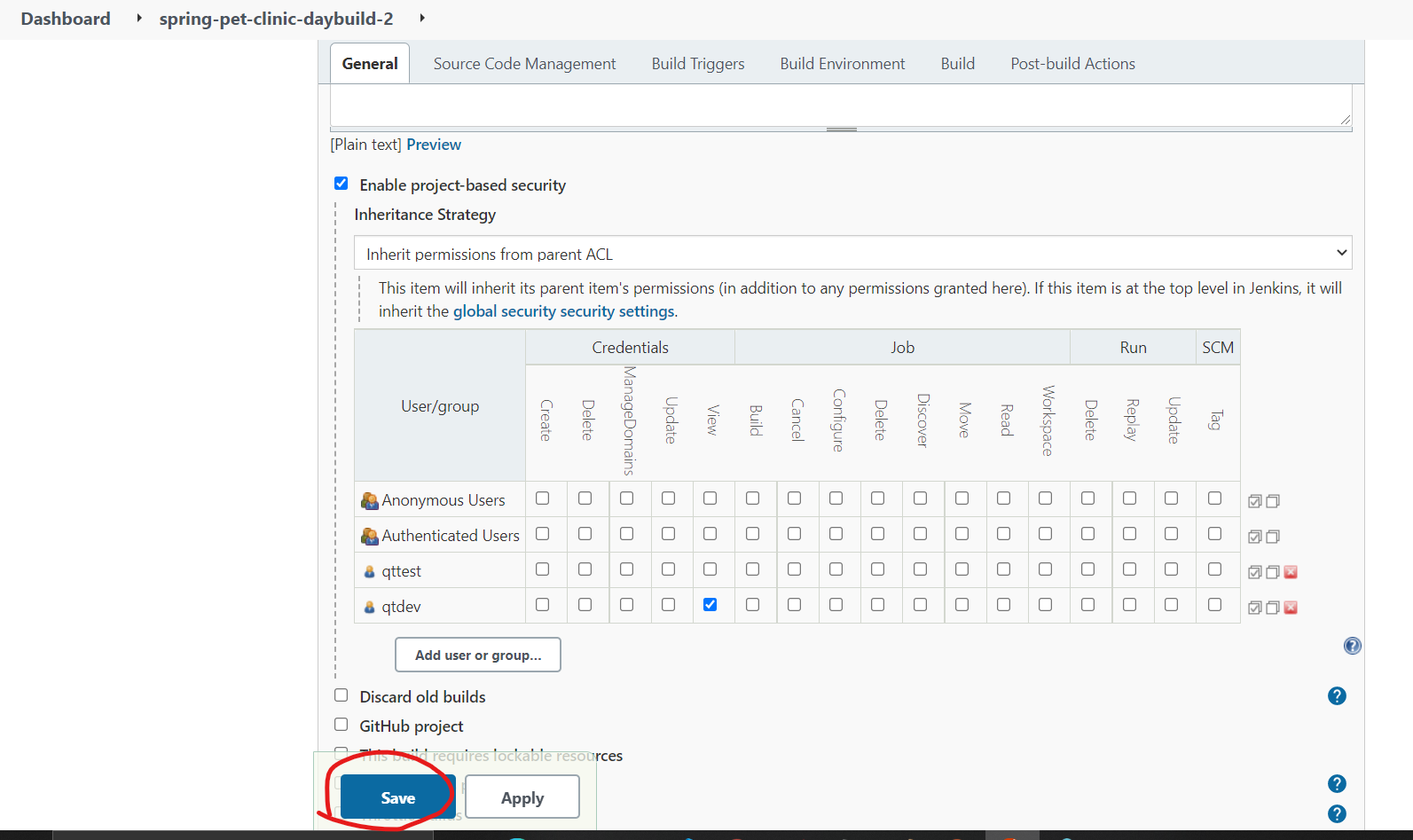This screenshot has width=1413, height=840.
Task: Check Run Delete for Anonymous Users
Action: pos(1087,499)
